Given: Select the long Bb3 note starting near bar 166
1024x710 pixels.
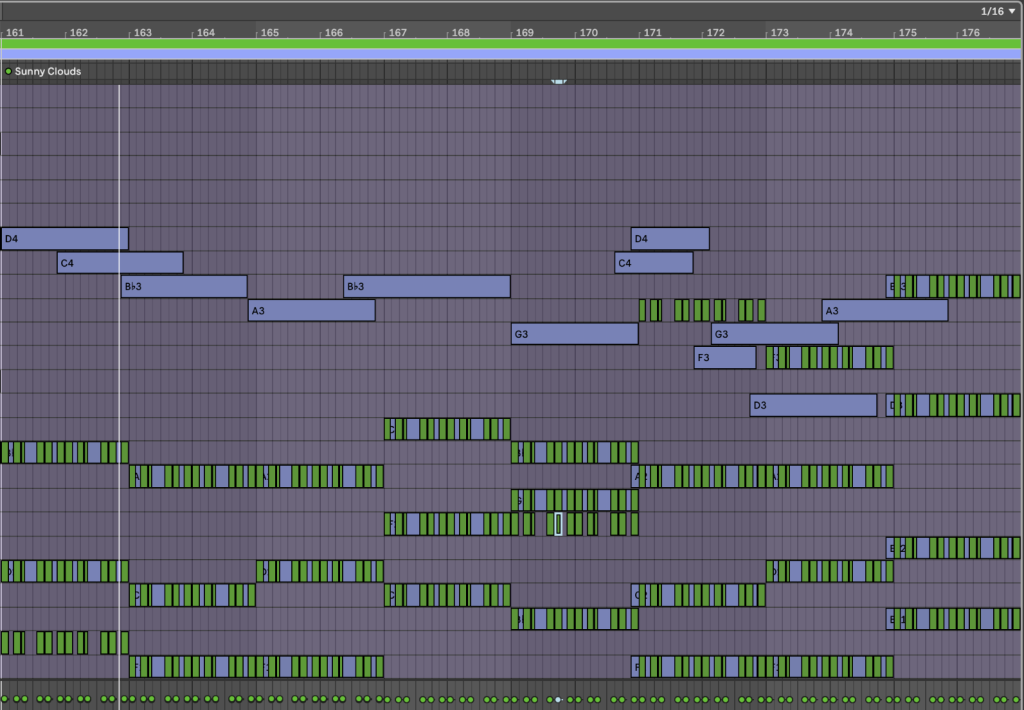Looking at the screenshot, I should pyautogui.click(x=427, y=287).
